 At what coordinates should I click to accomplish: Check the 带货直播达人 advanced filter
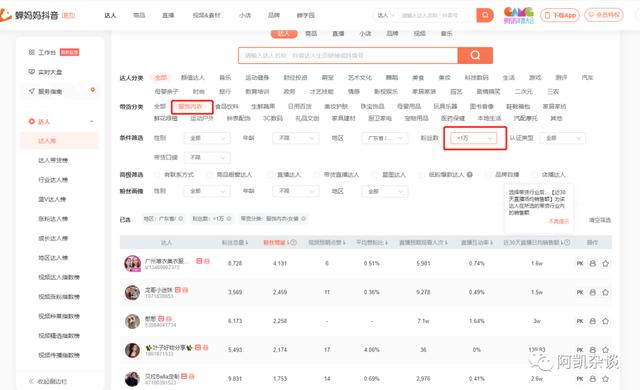point(316,175)
